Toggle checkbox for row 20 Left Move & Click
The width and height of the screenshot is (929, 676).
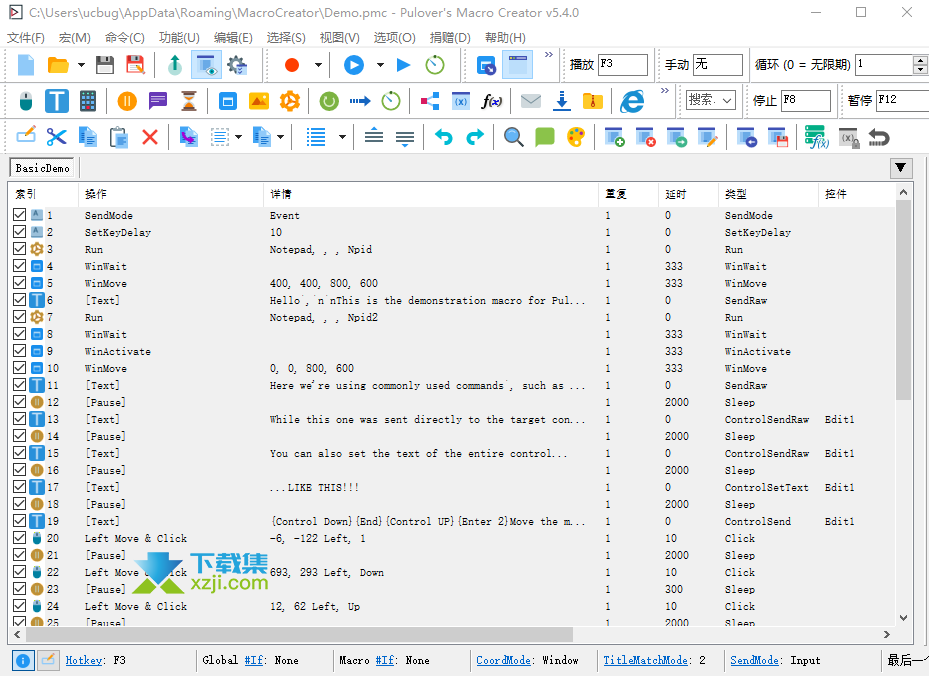[19, 538]
